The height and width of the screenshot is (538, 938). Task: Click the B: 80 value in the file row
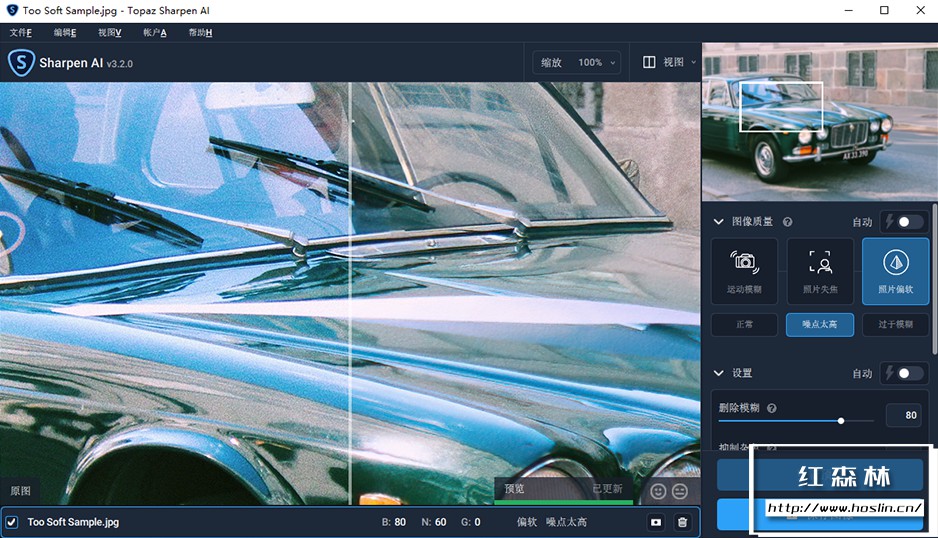pyautogui.click(x=394, y=522)
